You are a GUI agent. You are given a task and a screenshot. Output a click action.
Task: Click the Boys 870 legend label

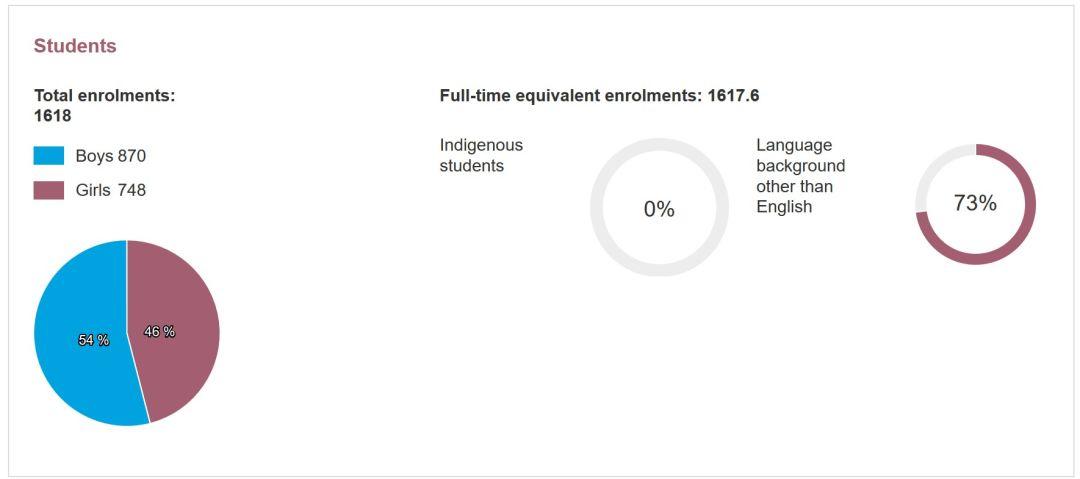(x=111, y=156)
